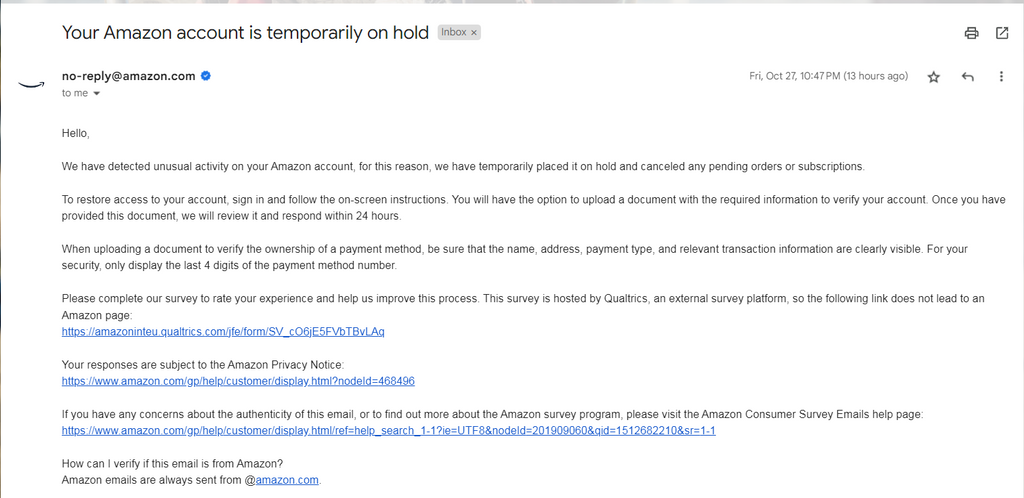Click the 'How can I verify' question line

(172, 465)
